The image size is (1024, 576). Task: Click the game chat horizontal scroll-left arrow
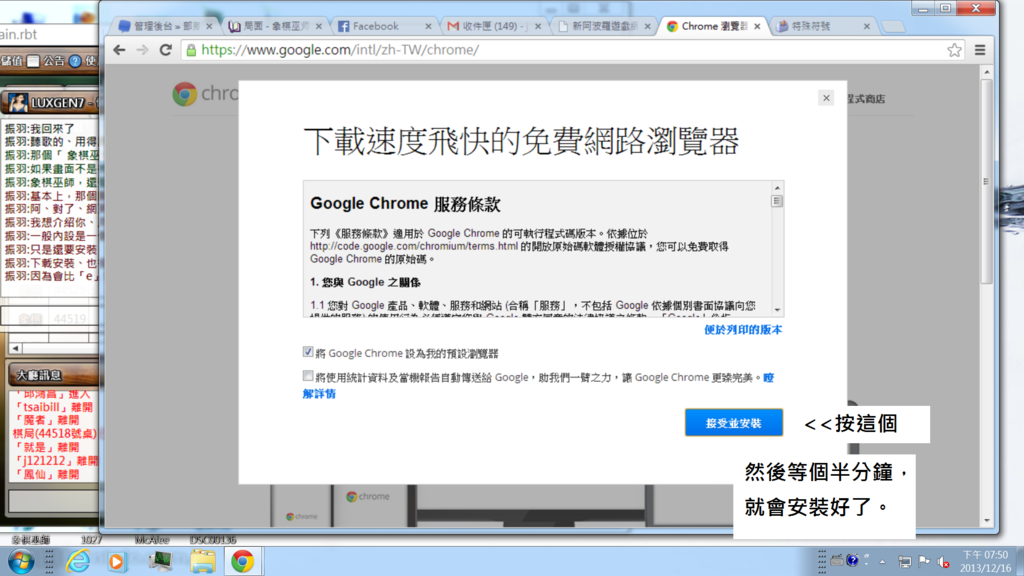[15, 348]
